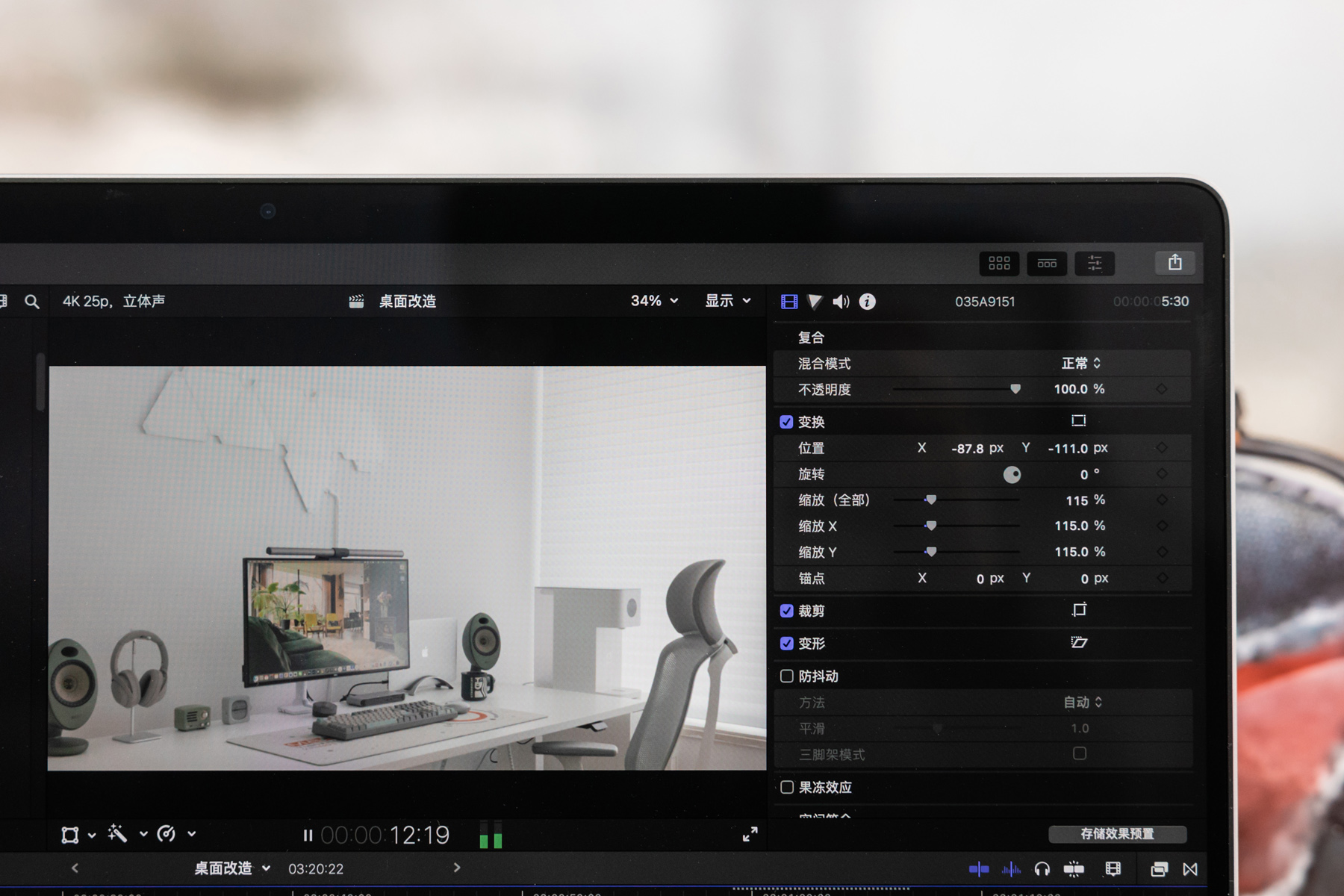The width and height of the screenshot is (1344, 896).
Task: Toggle the 变形 checkbox
Action: [786, 643]
